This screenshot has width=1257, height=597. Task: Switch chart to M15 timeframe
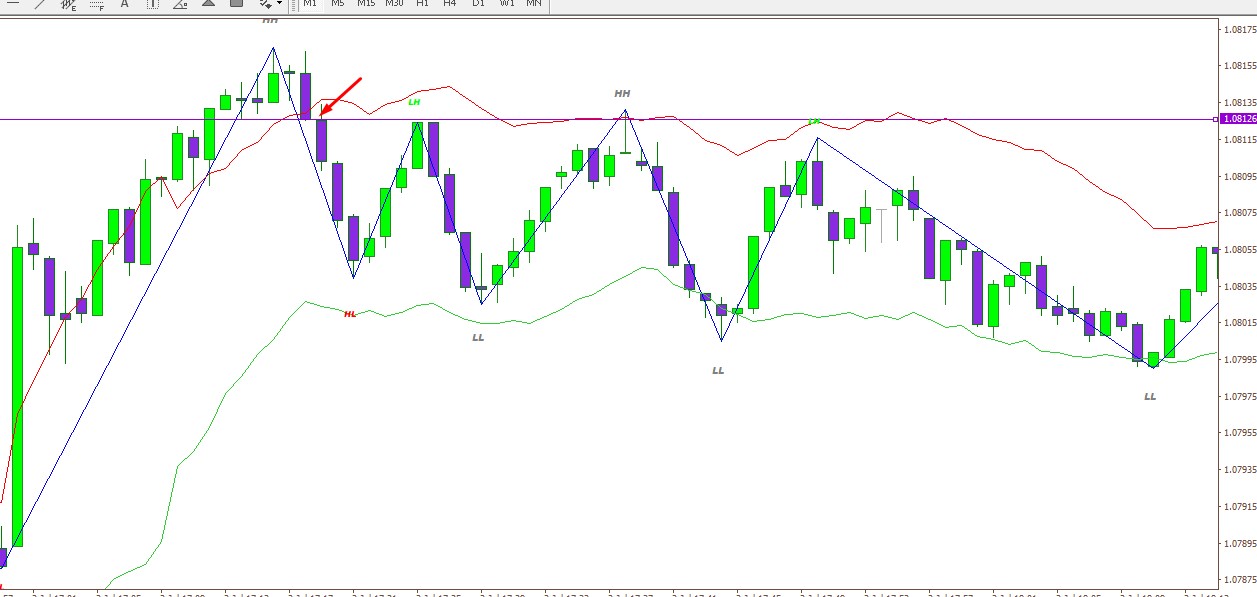coord(366,3)
